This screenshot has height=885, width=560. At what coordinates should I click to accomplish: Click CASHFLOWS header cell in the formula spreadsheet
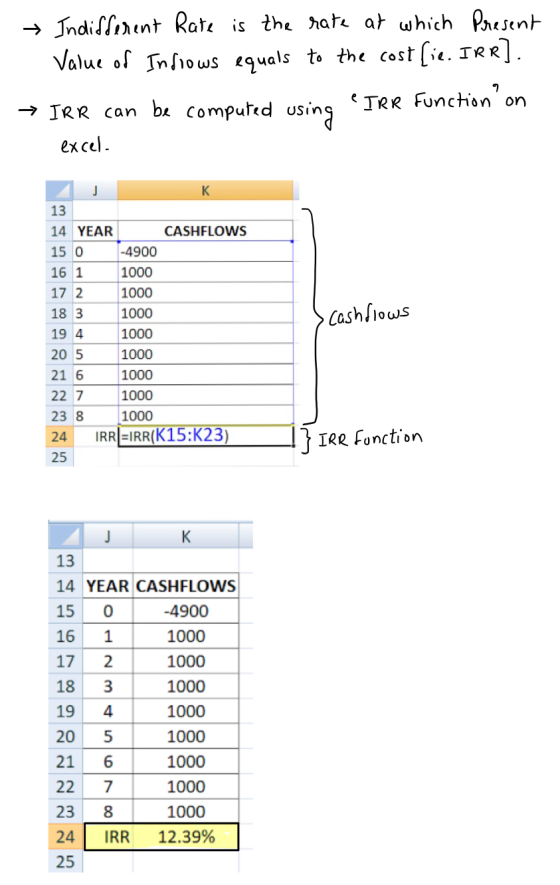point(205,231)
